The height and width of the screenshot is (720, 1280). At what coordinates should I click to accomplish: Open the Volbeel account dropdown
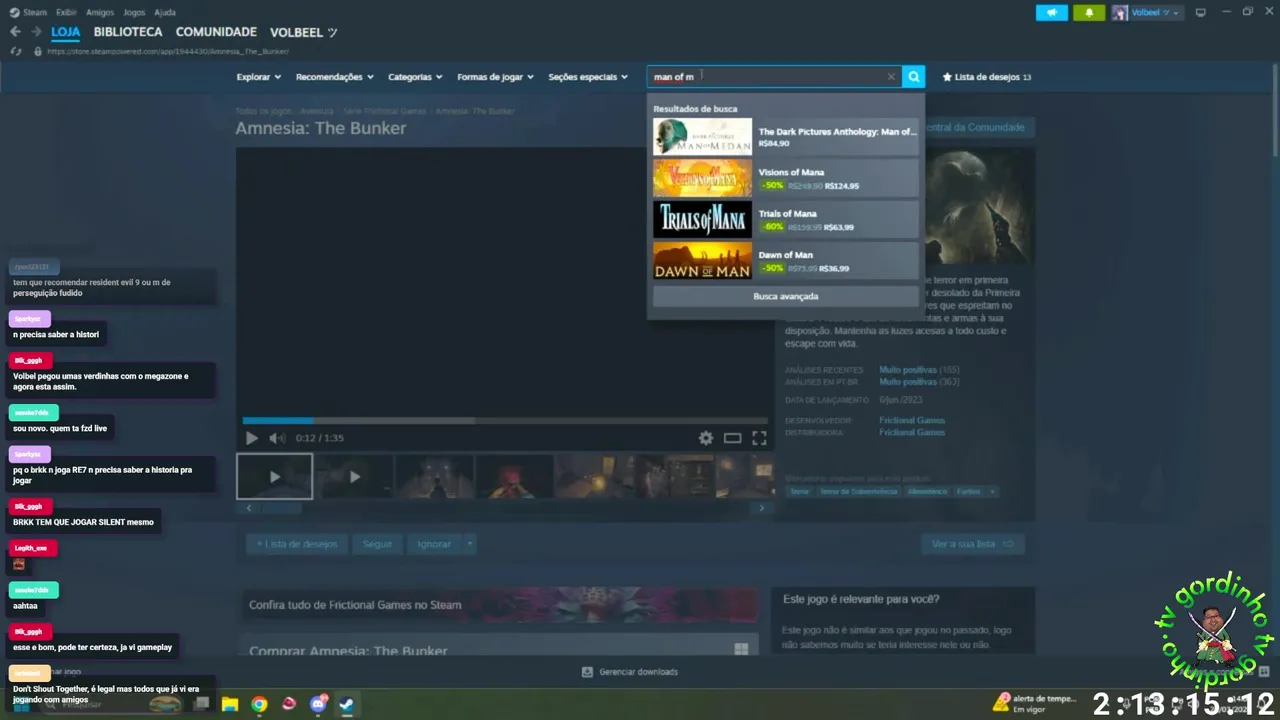coord(1147,12)
